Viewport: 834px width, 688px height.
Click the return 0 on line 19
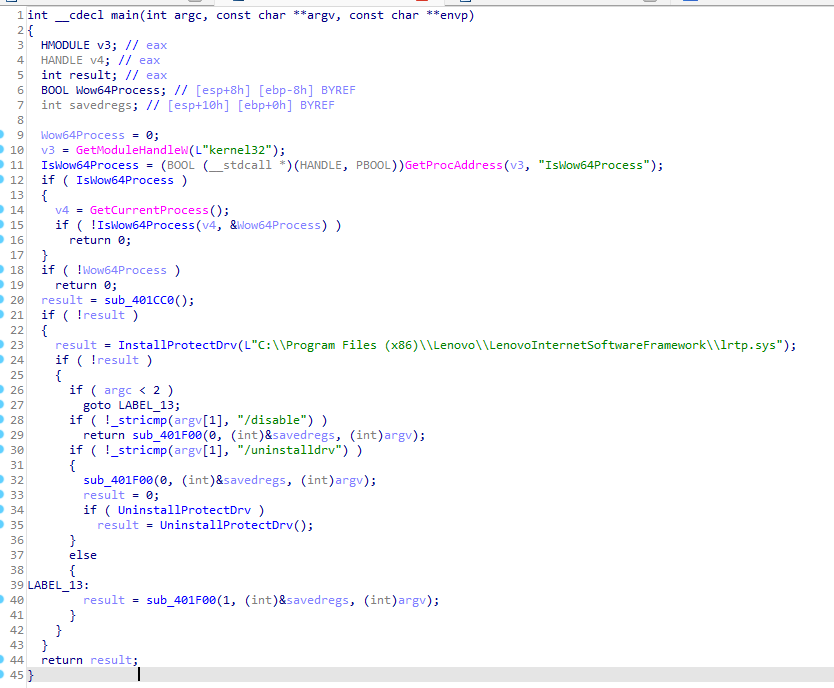coord(86,285)
